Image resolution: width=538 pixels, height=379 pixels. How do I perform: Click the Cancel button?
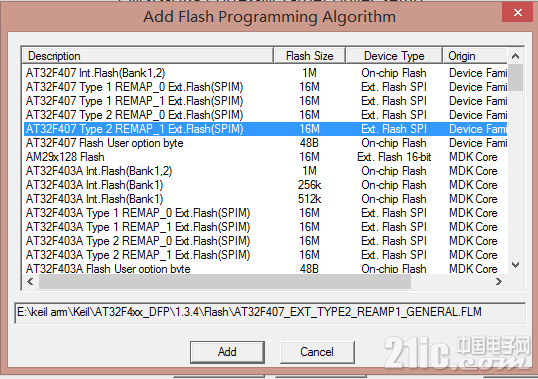[317, 352]
